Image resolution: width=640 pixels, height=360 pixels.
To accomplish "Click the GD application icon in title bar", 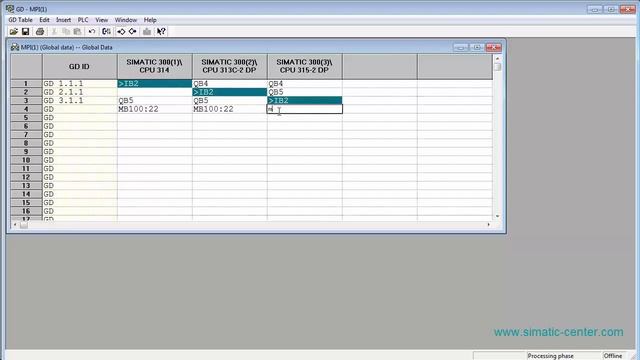I will click(10, 9).
